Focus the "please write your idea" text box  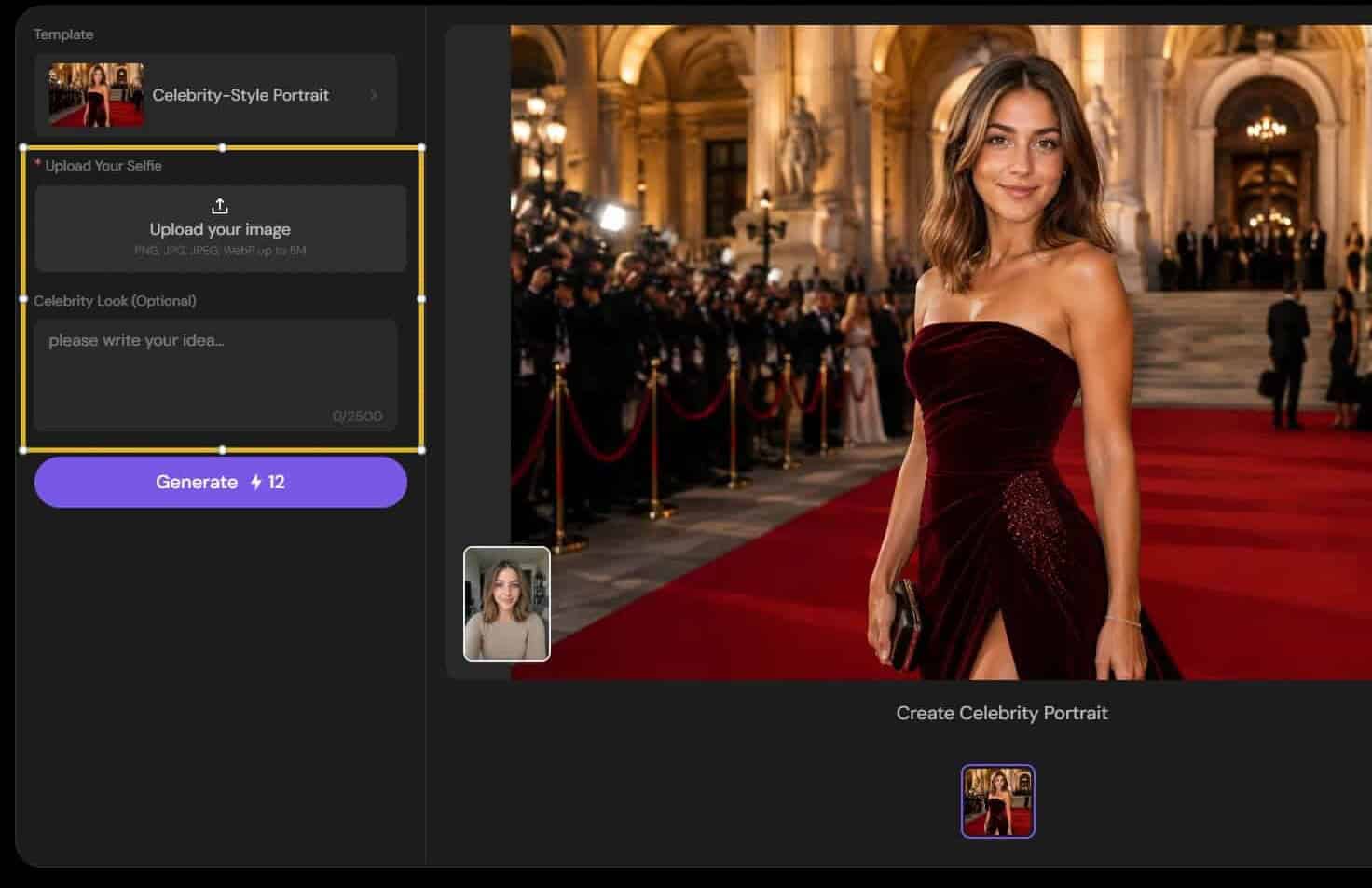[215, 375]
